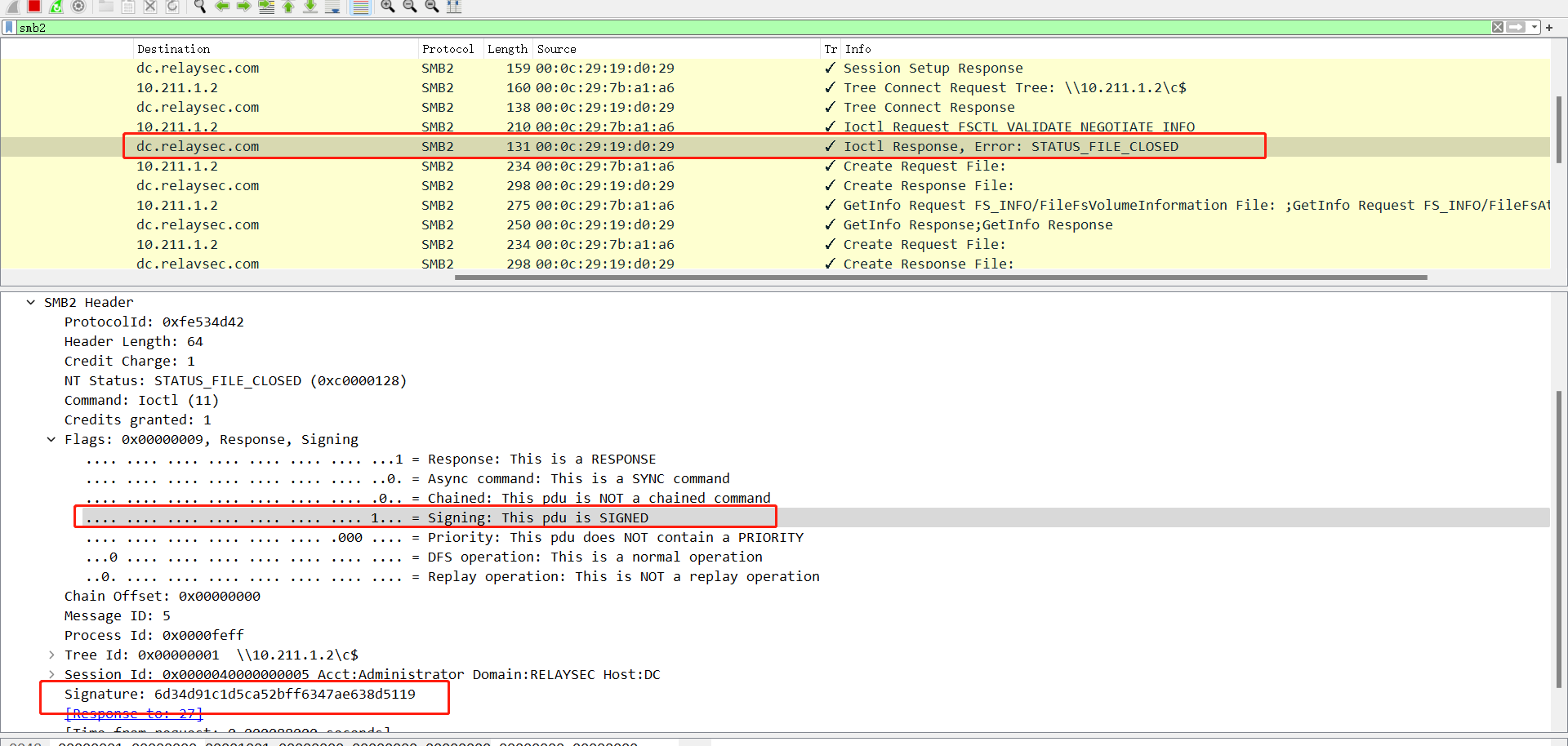The width and height of the screenshot is (1568, 746).
Task: Select the GetInfo Response packet
Action: [775, 224]
